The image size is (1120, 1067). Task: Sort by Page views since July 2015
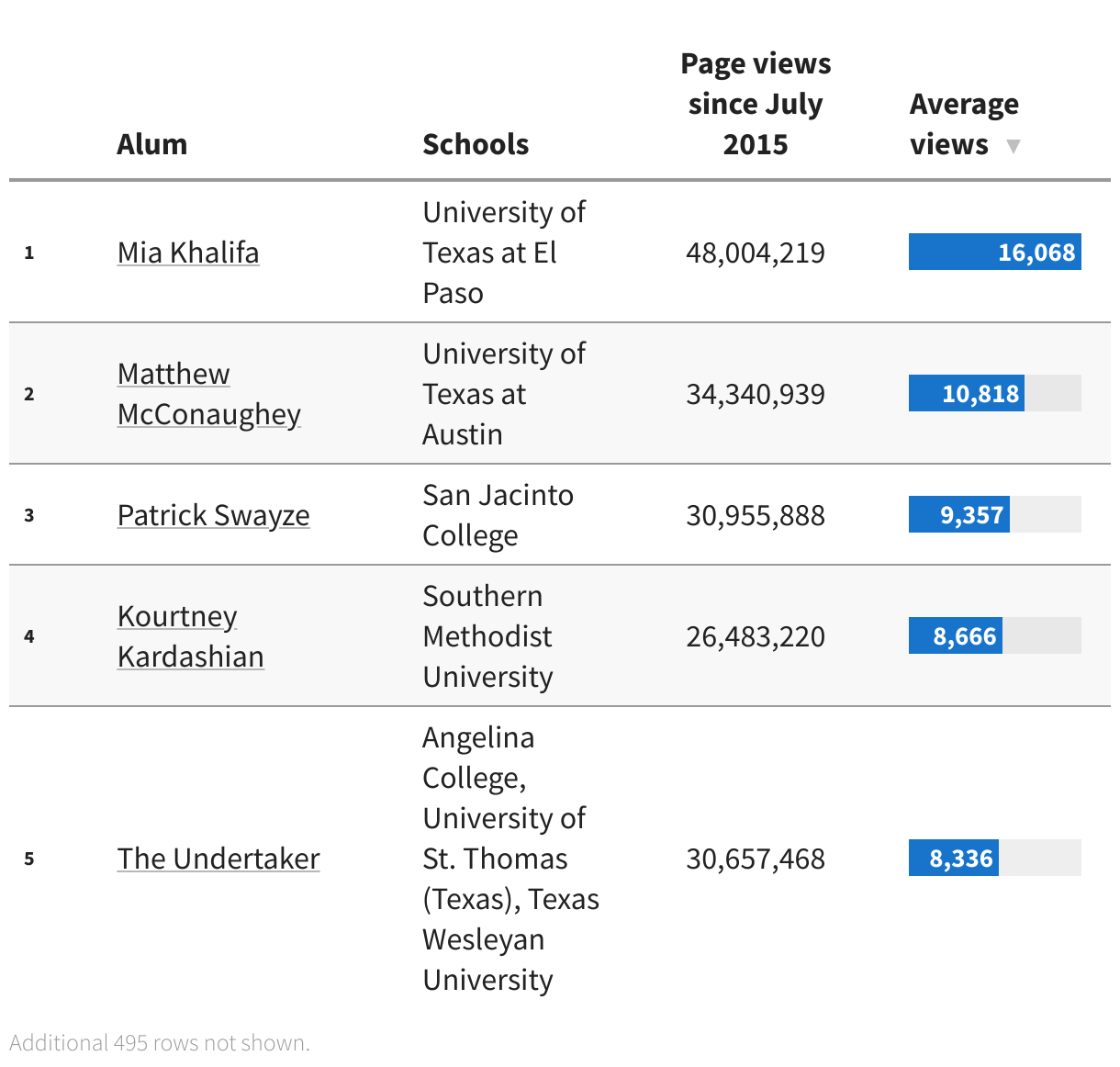click(x=755, y=104)
